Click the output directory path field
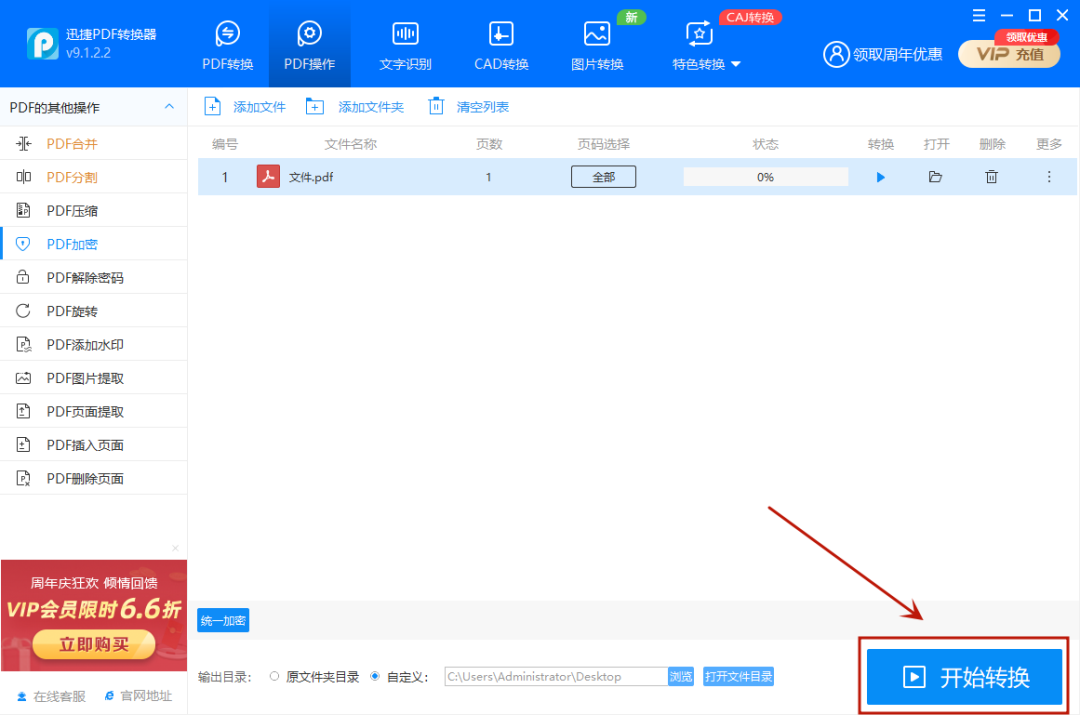Image resolution: width=1080 pixels, height=715 pixels. click(556, 676)
